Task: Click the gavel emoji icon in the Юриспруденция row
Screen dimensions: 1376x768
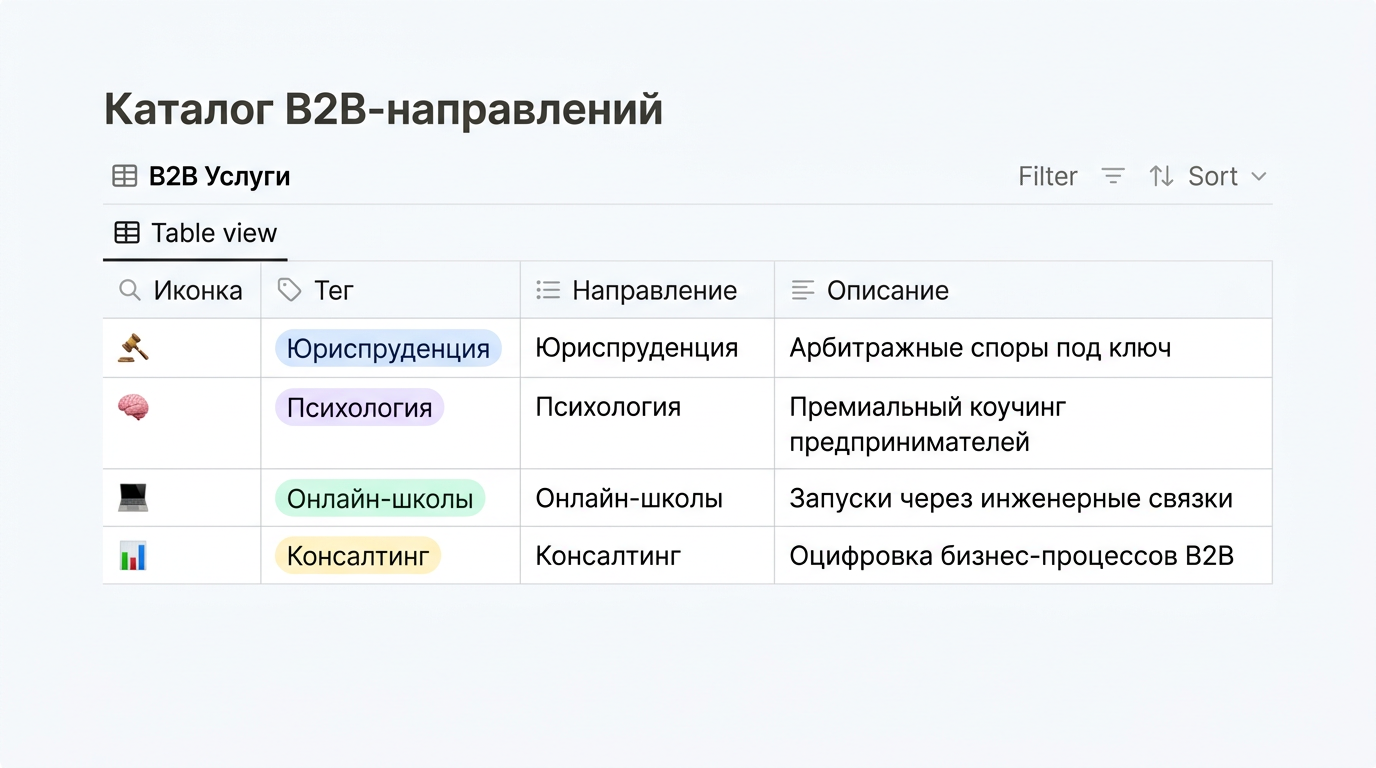Action: click(x=133, y=348)
